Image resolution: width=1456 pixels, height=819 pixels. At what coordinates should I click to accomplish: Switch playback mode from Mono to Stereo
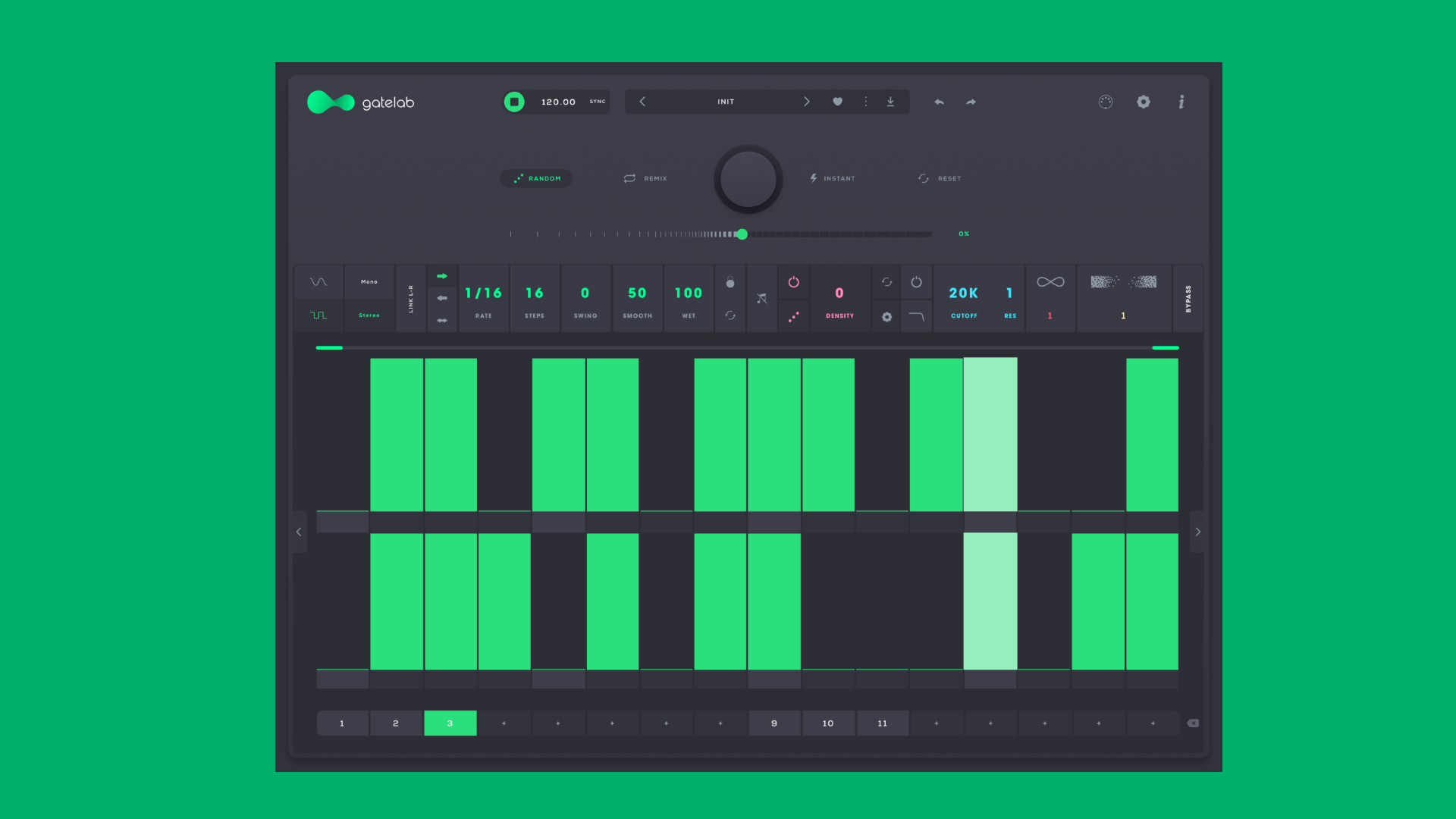(369, 315)
